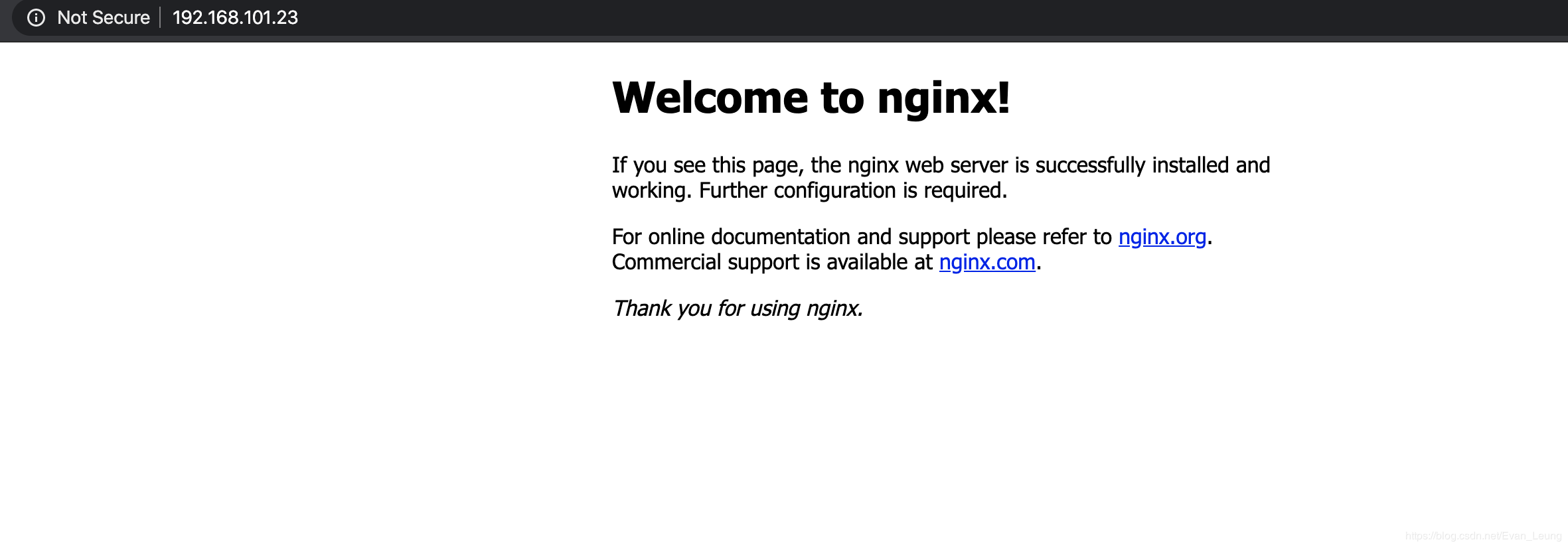Click 'working. Further configuration is required.' line
1568x548 pixels.
[x=809, y=190]
